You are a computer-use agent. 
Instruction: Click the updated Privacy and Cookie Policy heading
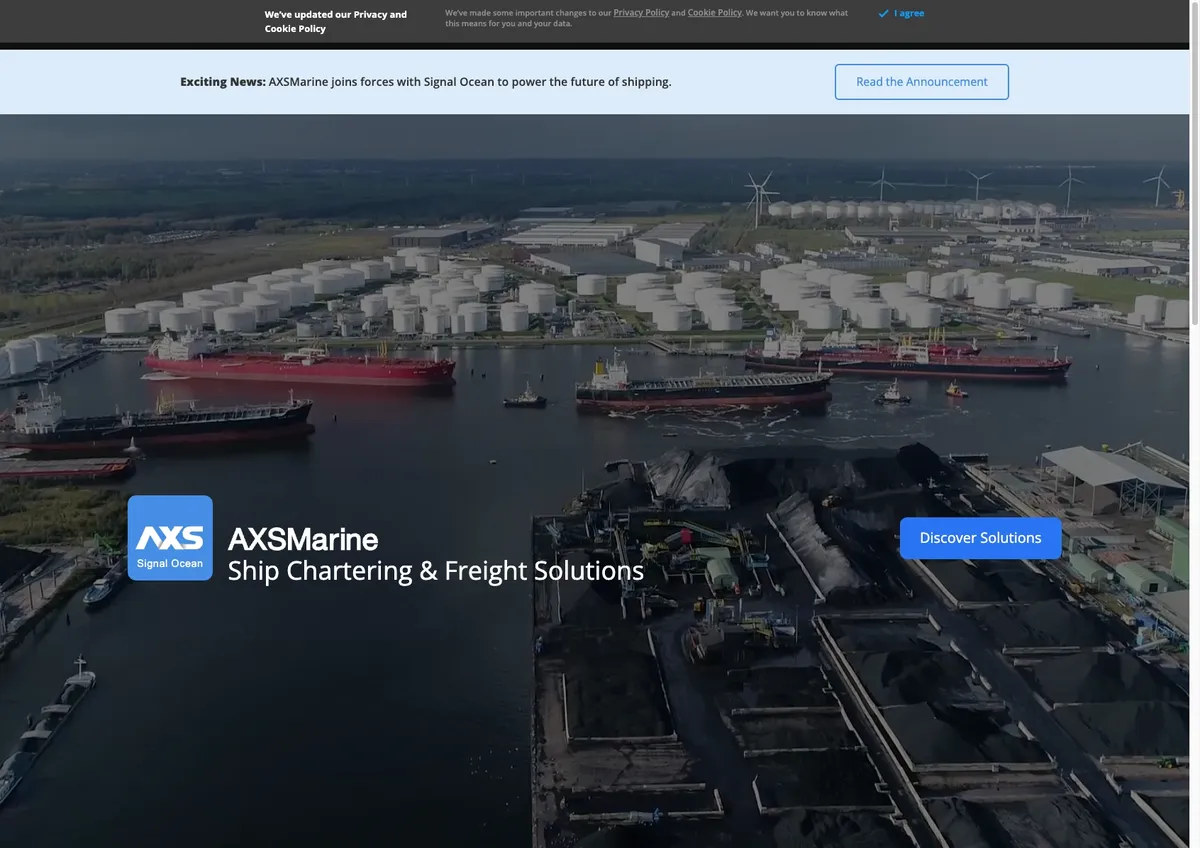pyautogui.click(x=336, y=21)
